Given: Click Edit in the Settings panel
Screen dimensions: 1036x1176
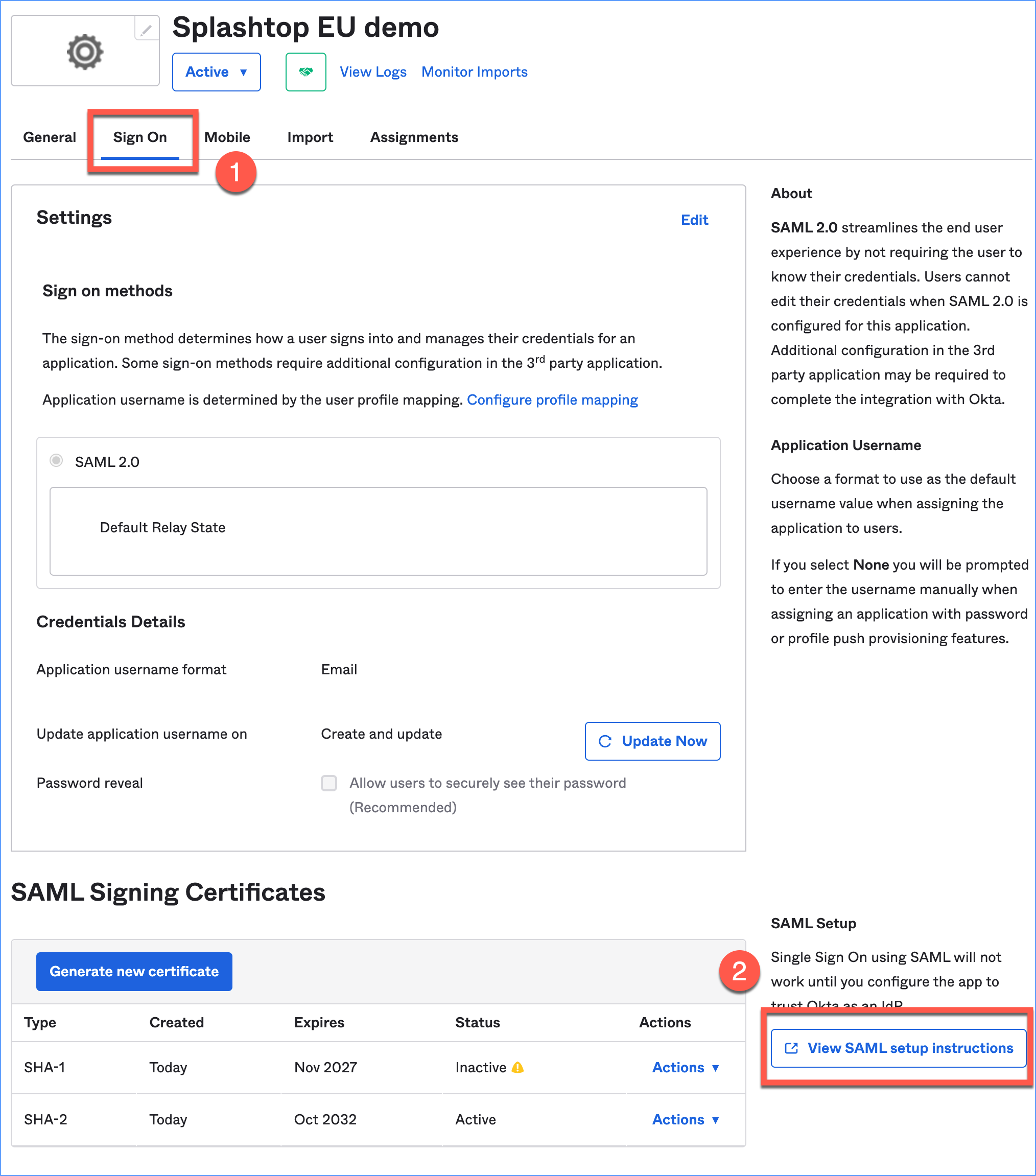Looking at the screenshot, I should click(694, 220).
